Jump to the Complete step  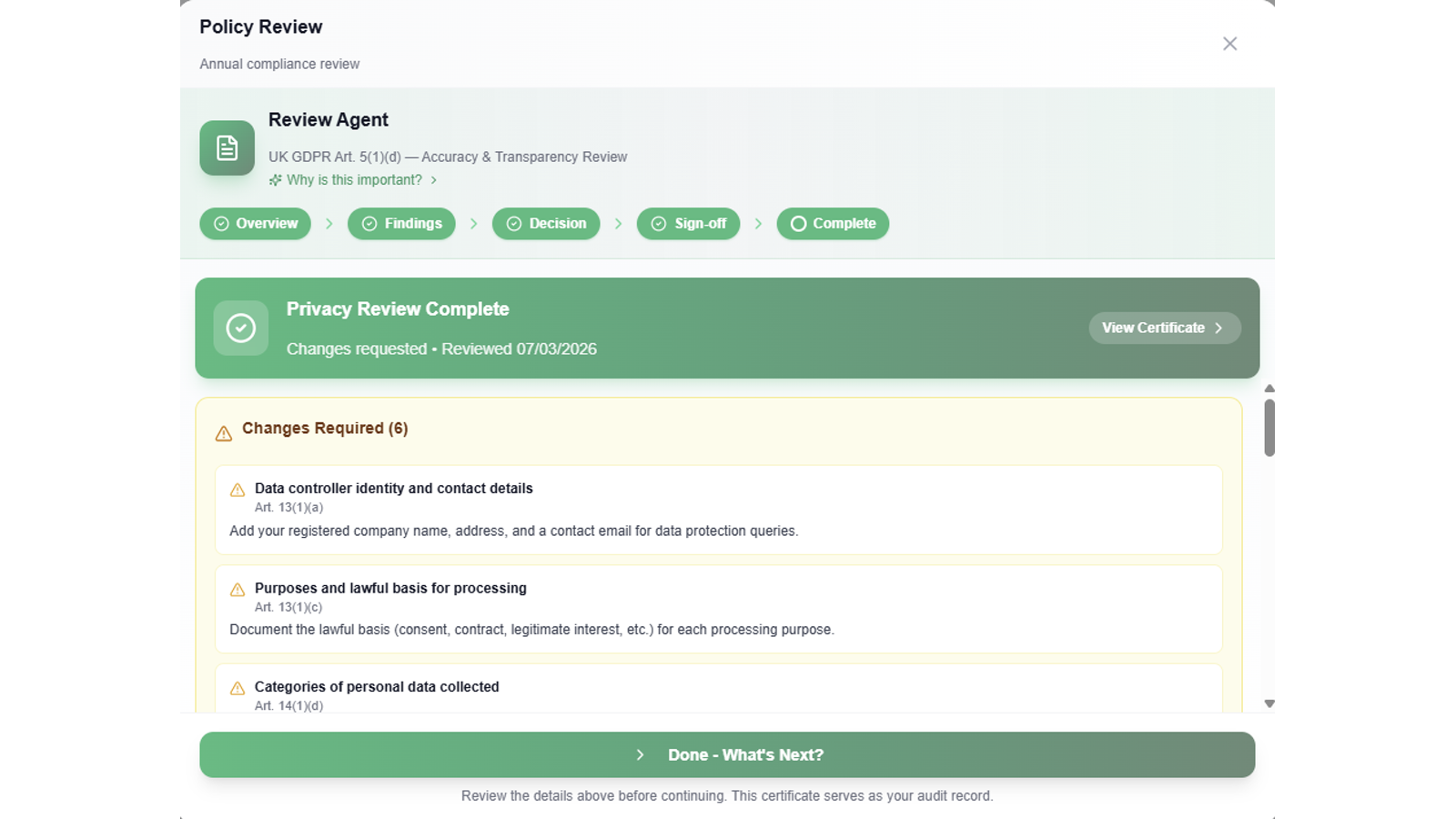coord(833,224)
